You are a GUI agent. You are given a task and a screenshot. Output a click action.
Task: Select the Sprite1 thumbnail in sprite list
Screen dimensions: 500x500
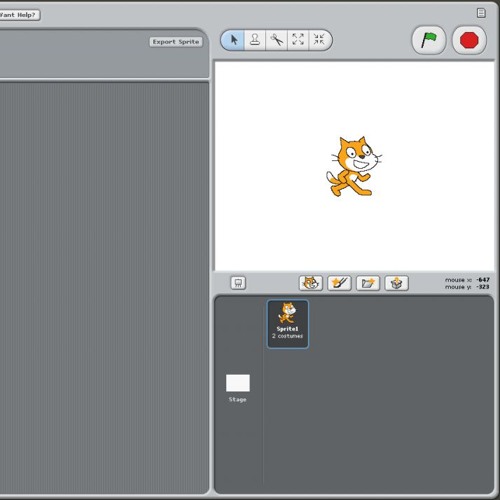[x=288, y=324]
